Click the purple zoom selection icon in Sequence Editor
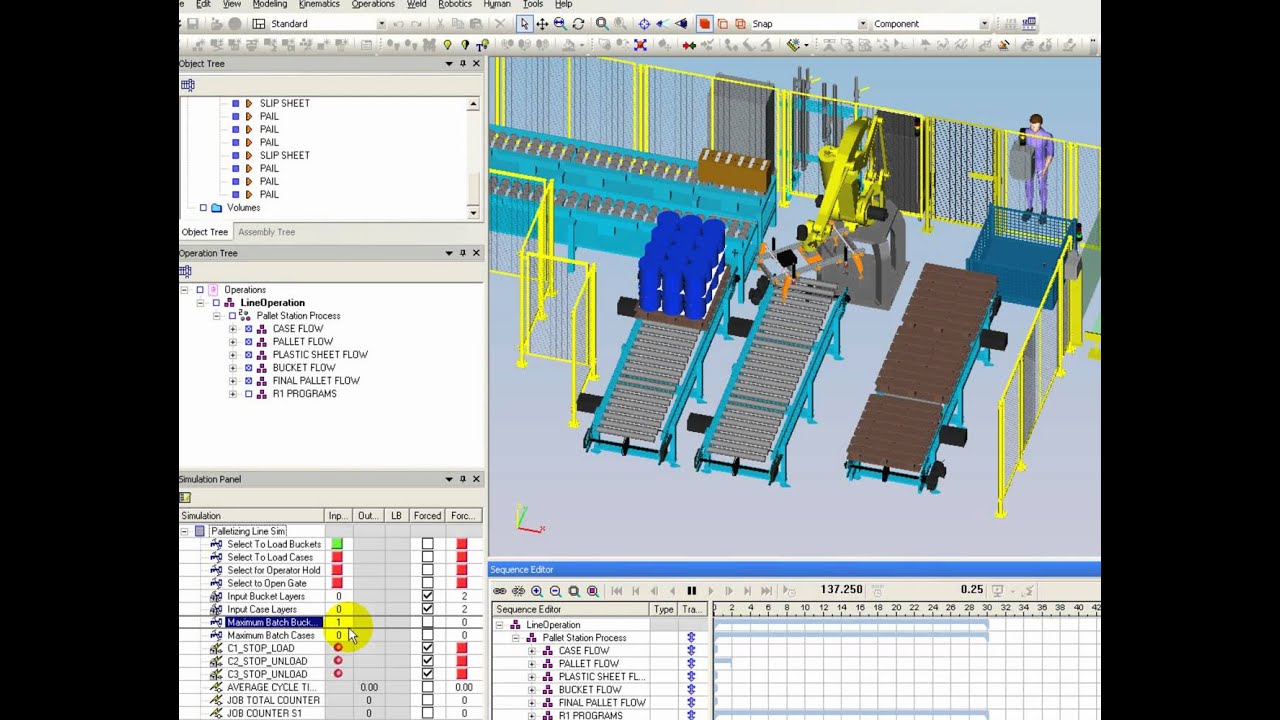The image size is (1280, 720). [593, 591]
